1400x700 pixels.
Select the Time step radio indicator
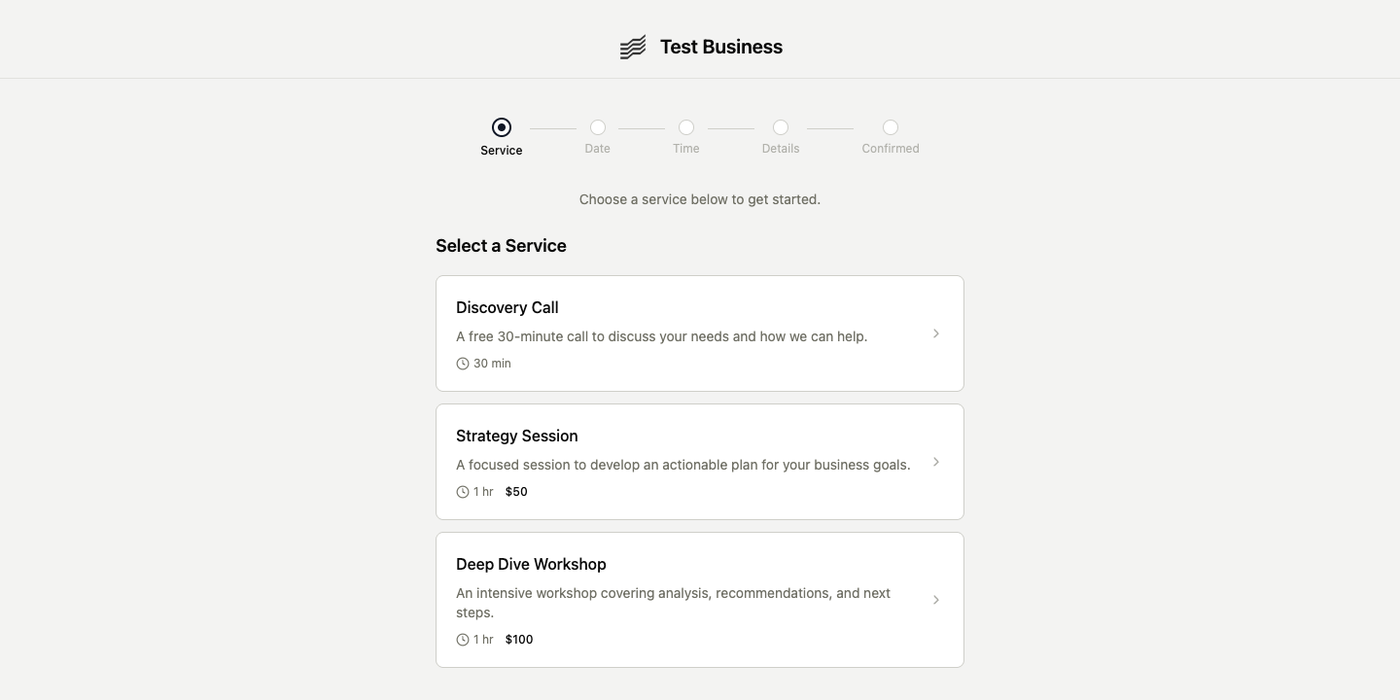tap(685, 127)
